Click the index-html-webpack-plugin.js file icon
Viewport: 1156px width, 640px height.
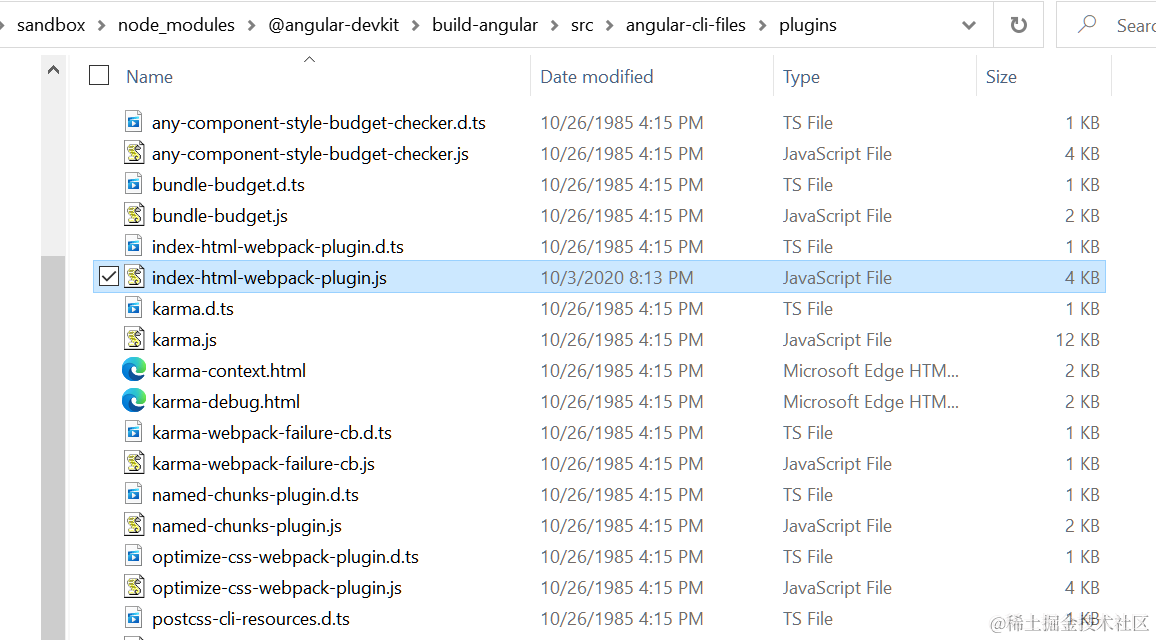point(133,276)
